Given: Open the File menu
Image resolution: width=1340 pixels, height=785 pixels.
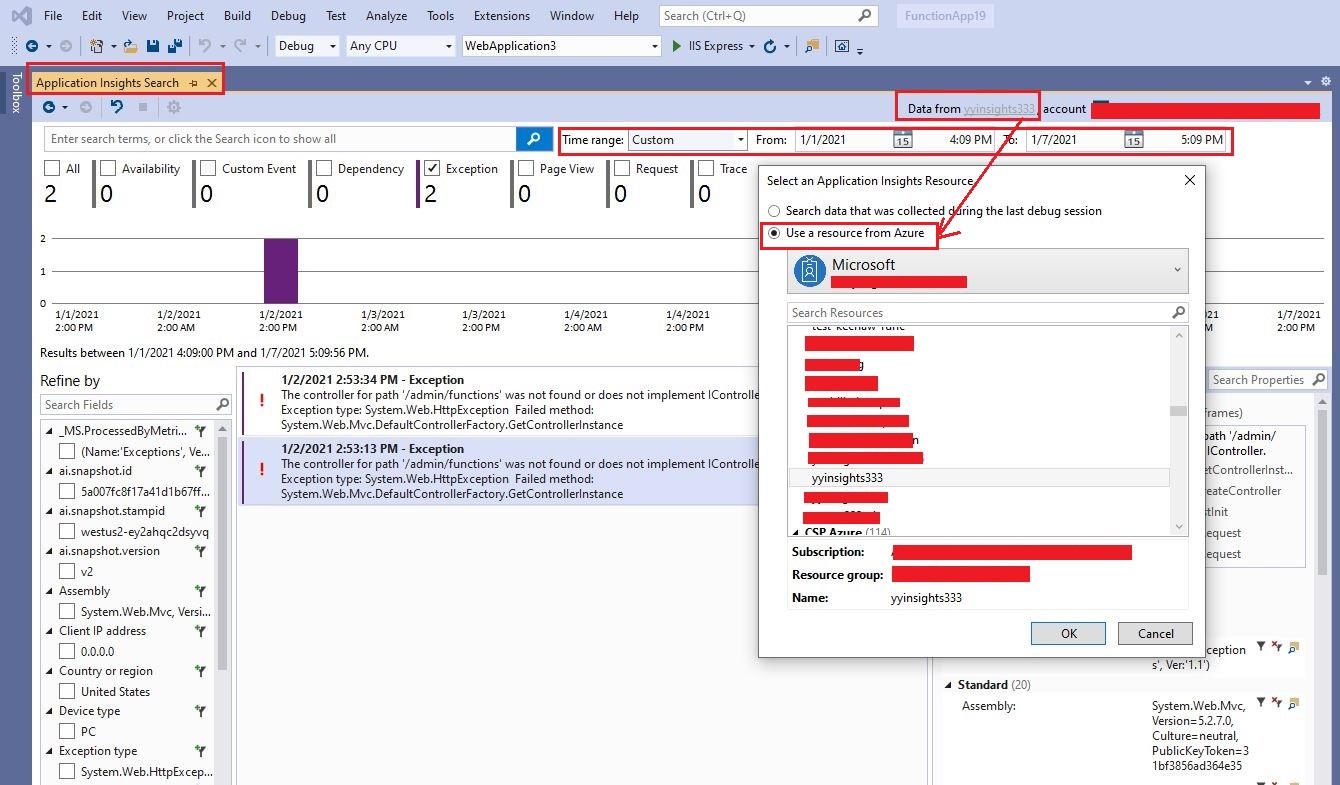Looking at the screenshot, I should [54, 16].
